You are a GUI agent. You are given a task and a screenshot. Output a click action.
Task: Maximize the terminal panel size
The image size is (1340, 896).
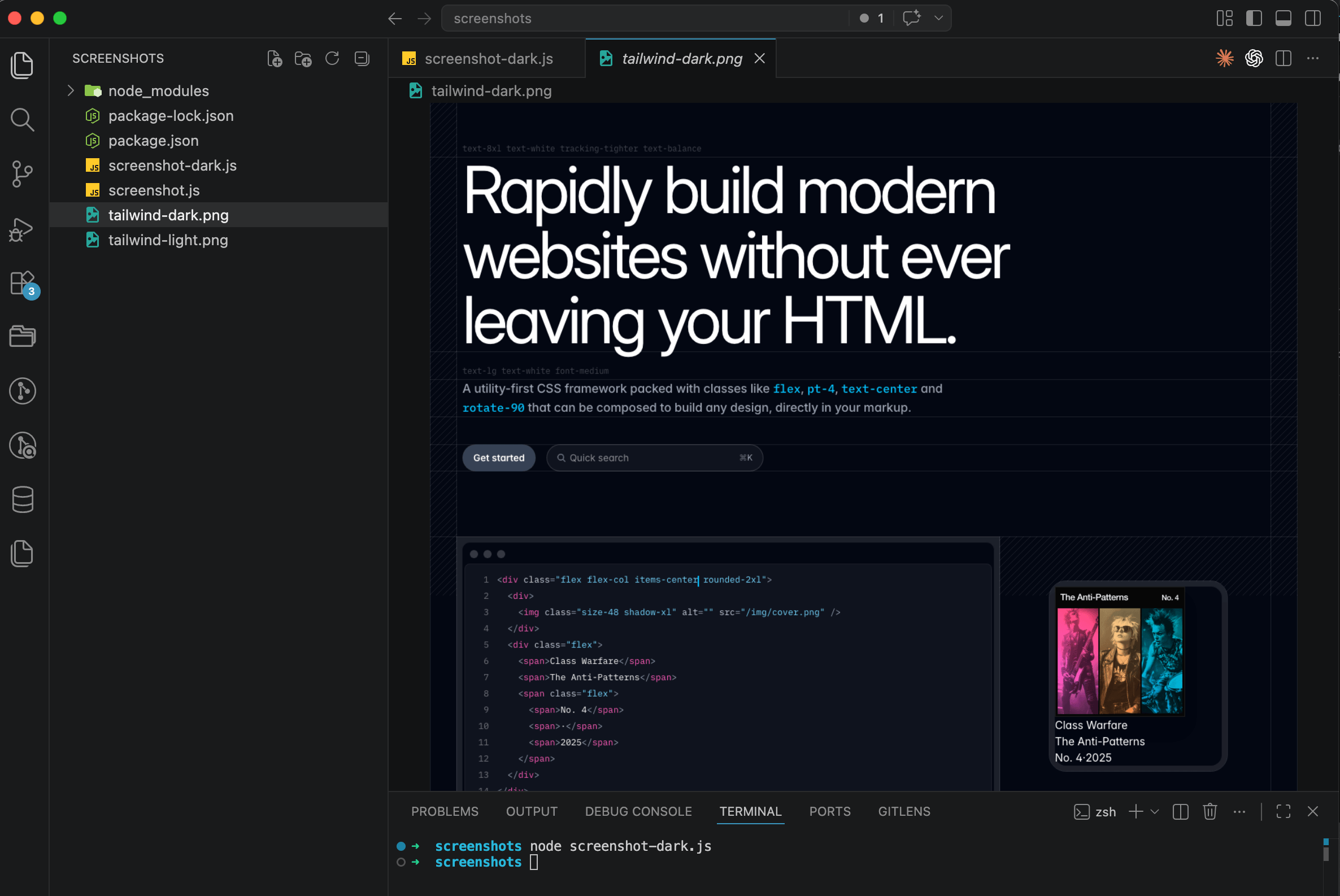pos(1284,811)
